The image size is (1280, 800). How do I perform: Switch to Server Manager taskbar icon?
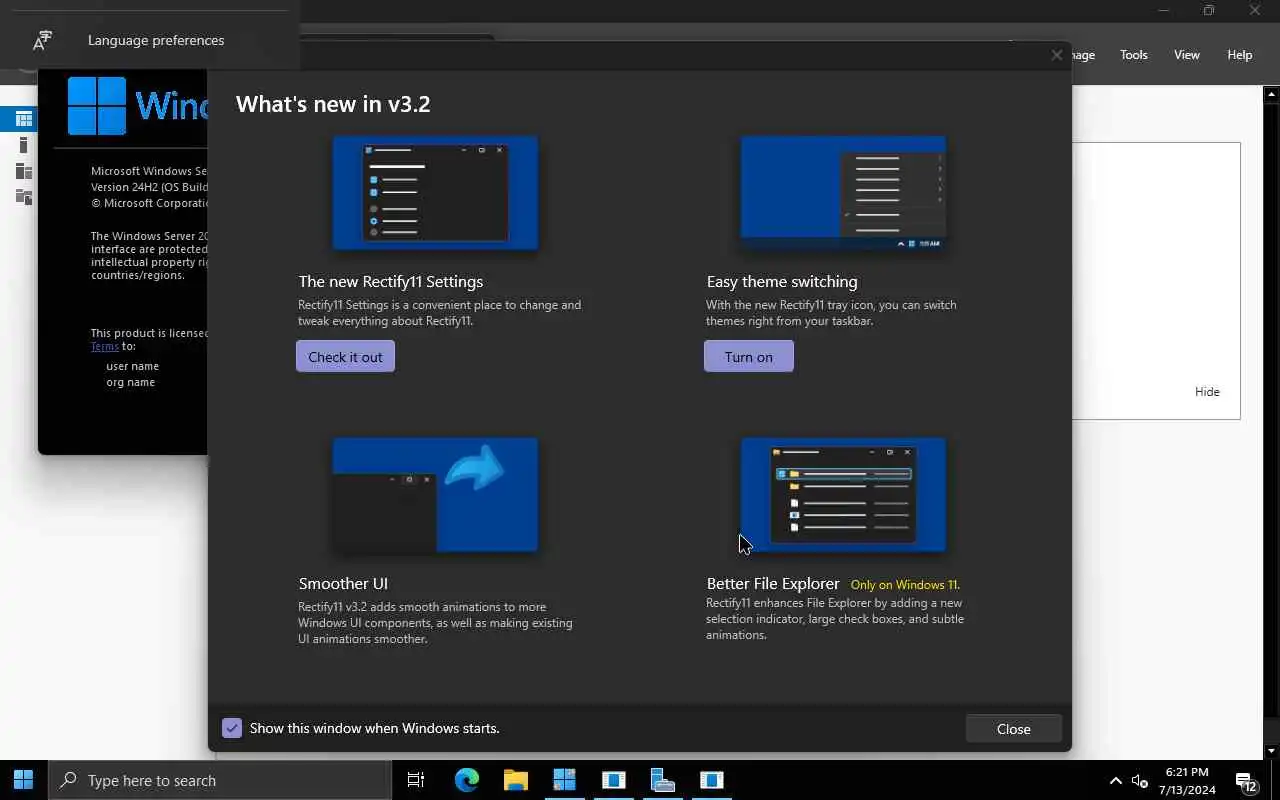tap(662, 780)
